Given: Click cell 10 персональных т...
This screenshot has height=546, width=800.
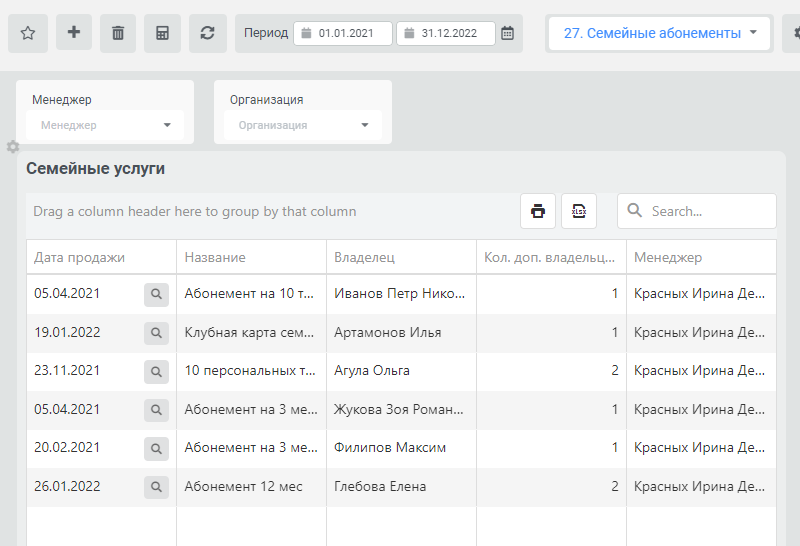Looking at the screenshot, I should pyautogui.click(x=252, y=371).
